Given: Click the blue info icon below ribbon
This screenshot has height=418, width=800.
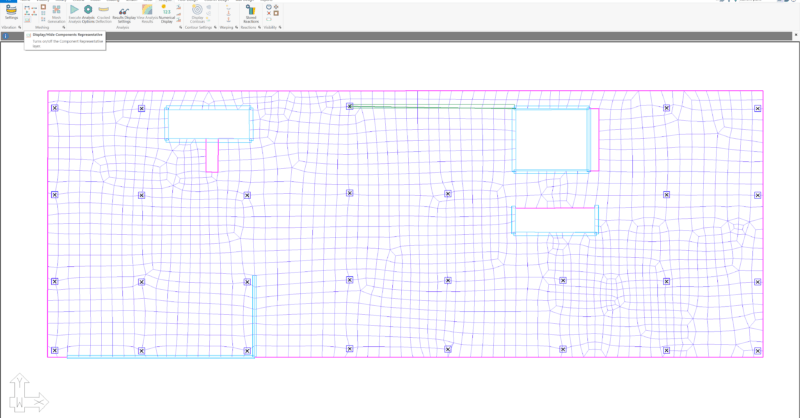Looking at the screenshot, I should pos(5,36).
